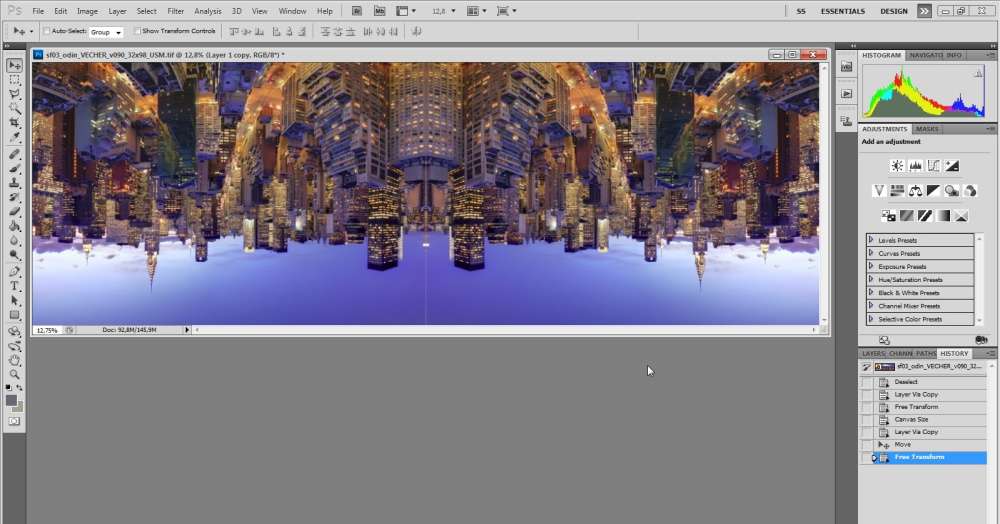Pick the Zoom tool in the toolbox
The width and height of the screenshot is (1000, 524).
[15, 374]
